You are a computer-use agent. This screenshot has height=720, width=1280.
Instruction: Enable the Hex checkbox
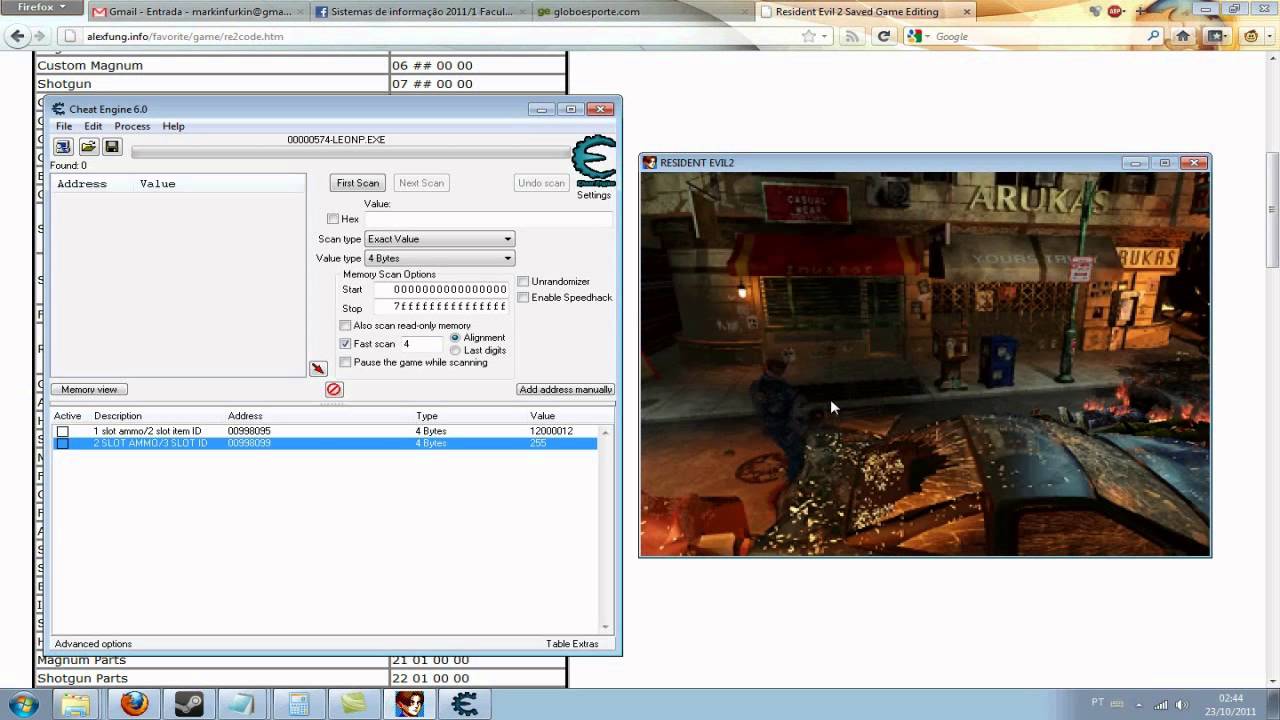tap(333, 219)
